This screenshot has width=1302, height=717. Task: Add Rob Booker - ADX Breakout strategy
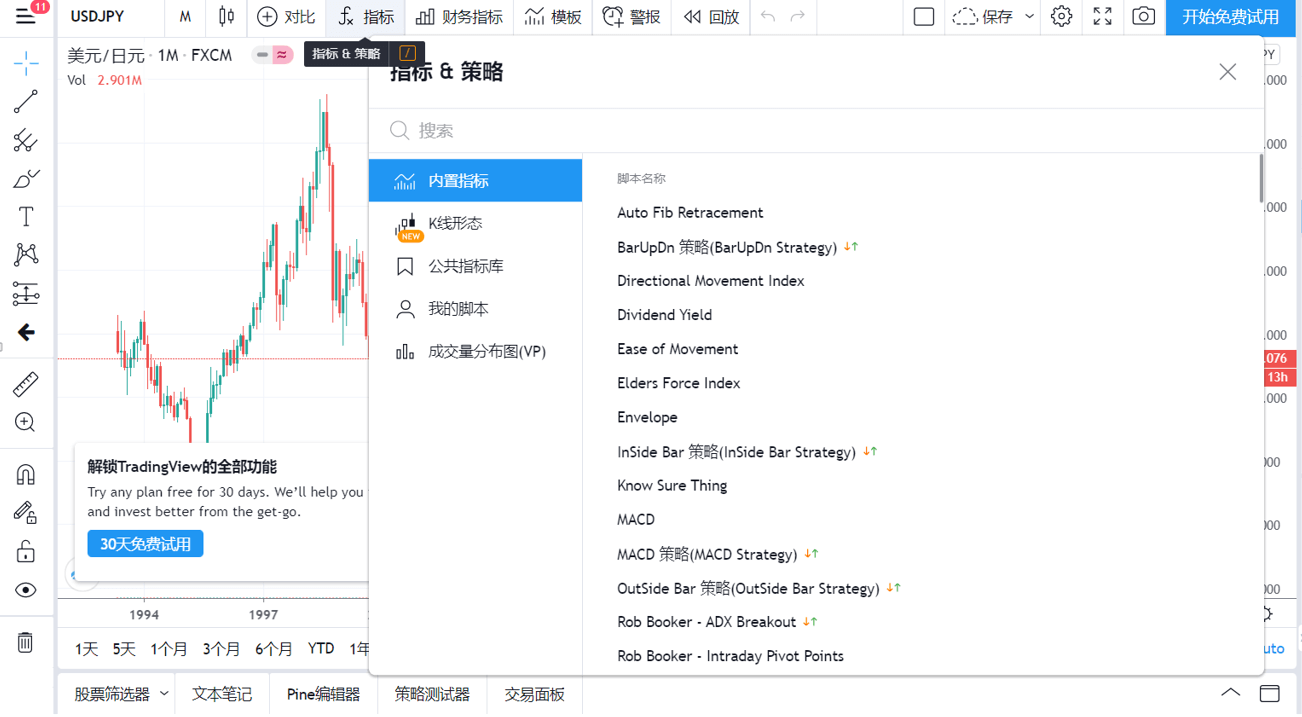[707, 622]
